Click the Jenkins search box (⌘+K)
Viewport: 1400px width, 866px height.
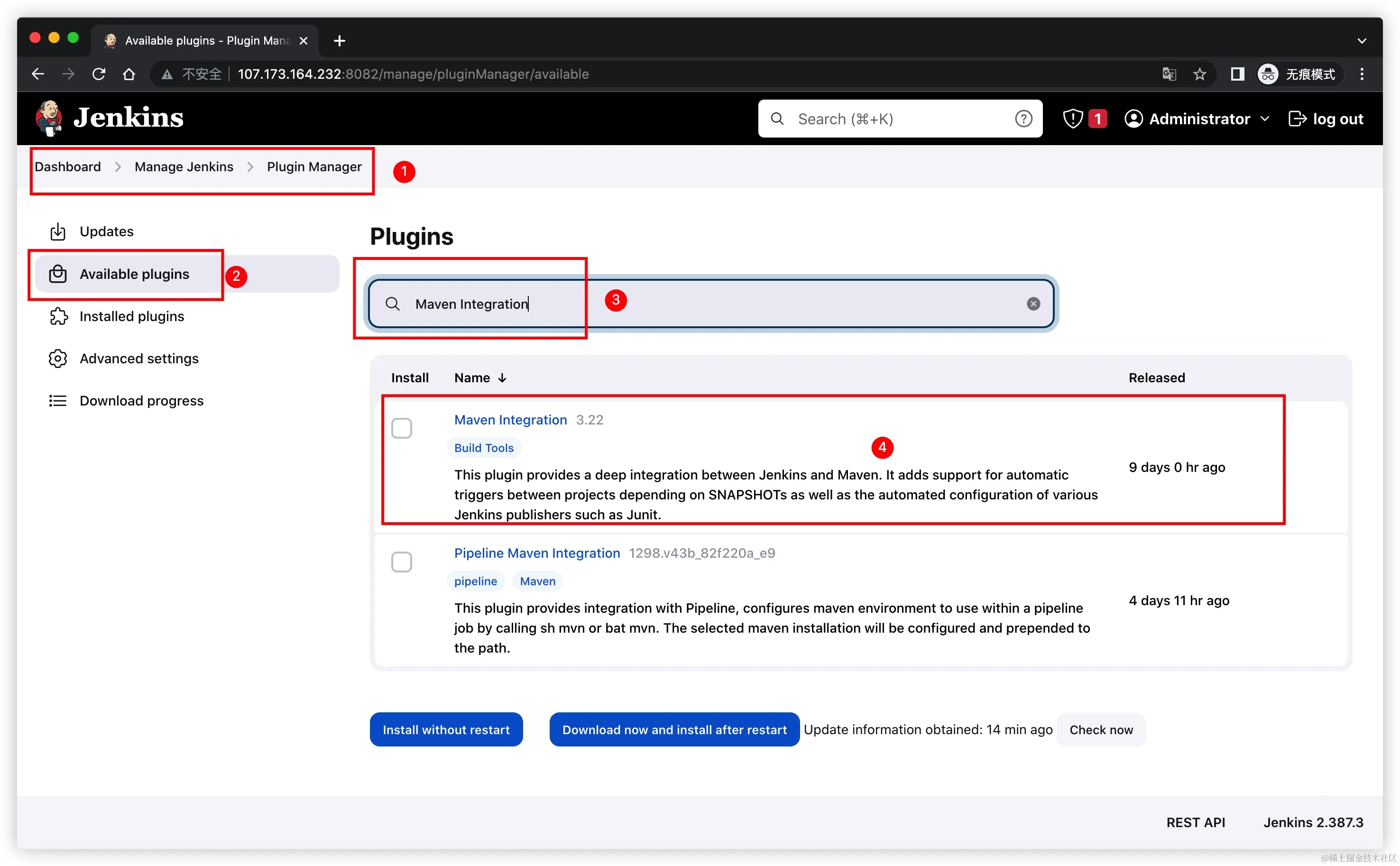point(900,119)
